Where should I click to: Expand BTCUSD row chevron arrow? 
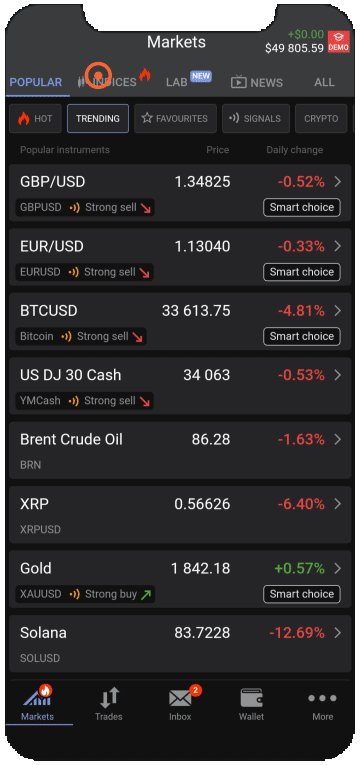[x=338, y=311]
